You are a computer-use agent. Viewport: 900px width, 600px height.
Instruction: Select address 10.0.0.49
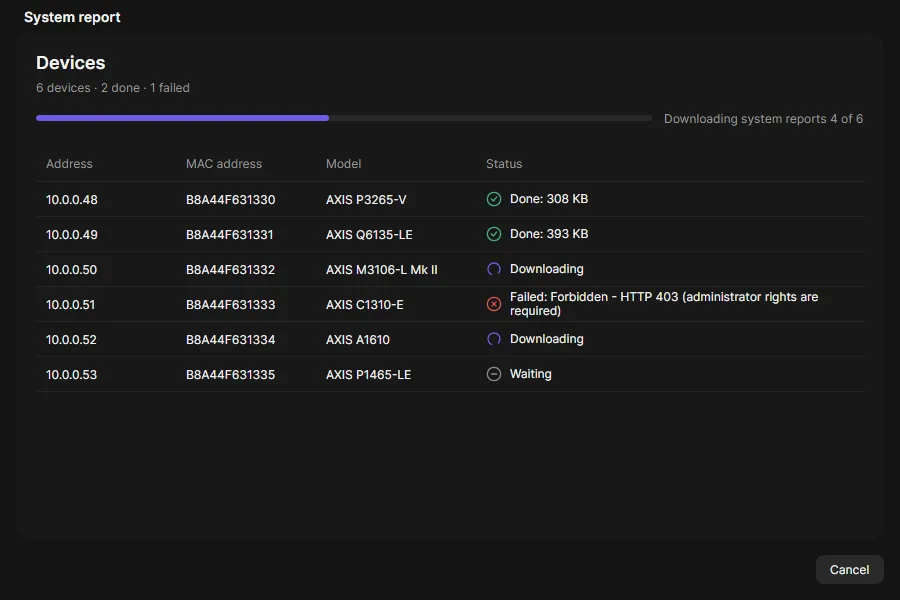(72, 235)
